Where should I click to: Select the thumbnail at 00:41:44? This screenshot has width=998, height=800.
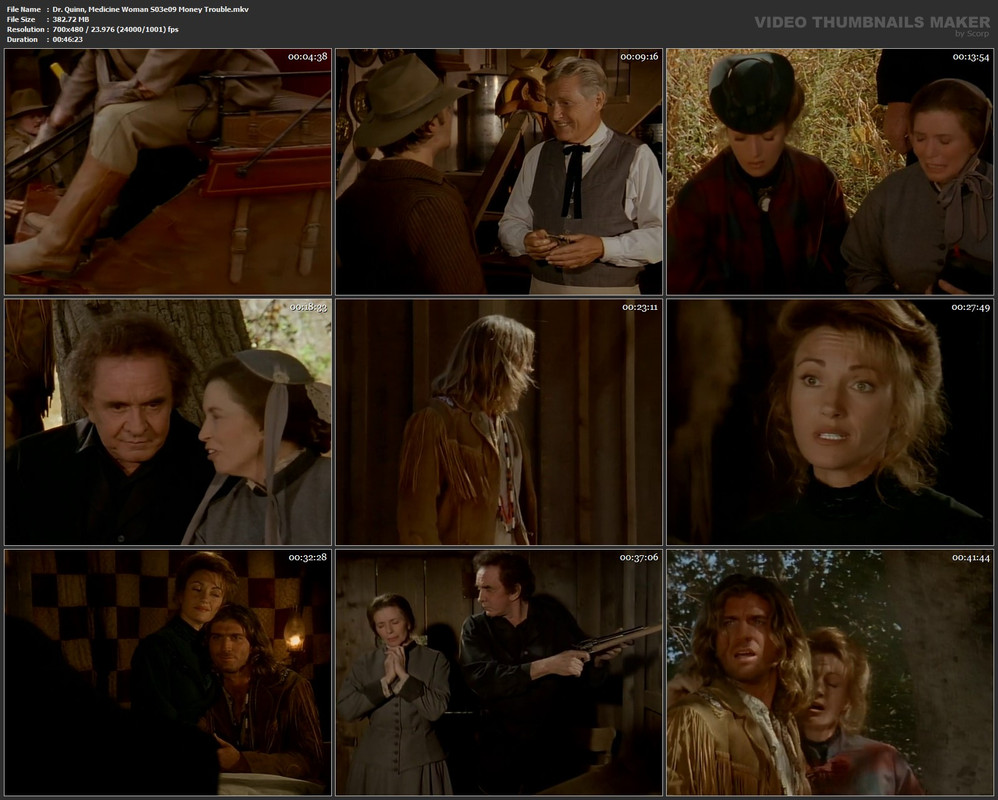(x=830, y=673)
